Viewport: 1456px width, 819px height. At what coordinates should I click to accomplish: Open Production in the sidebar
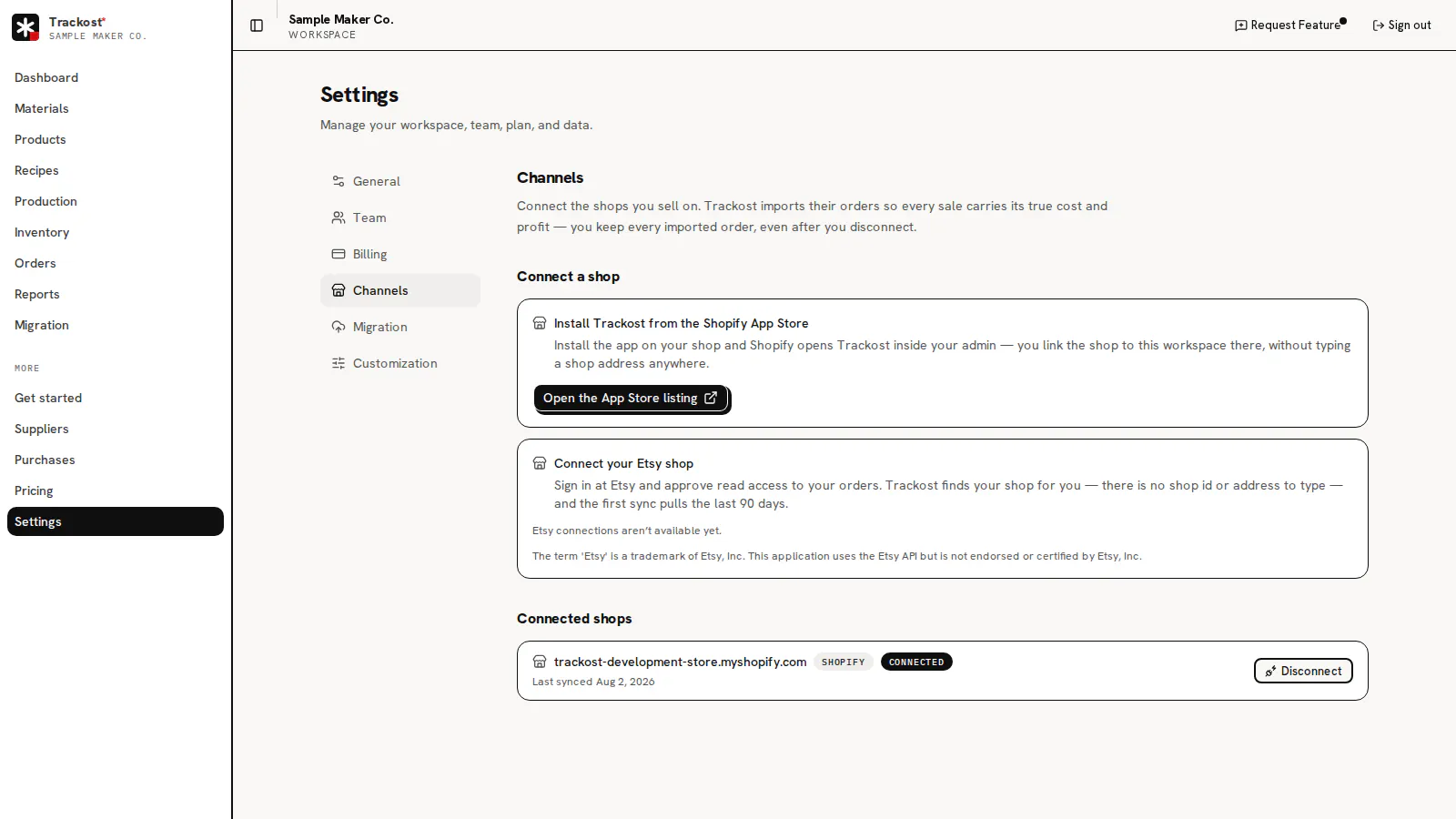coord(116,201)
